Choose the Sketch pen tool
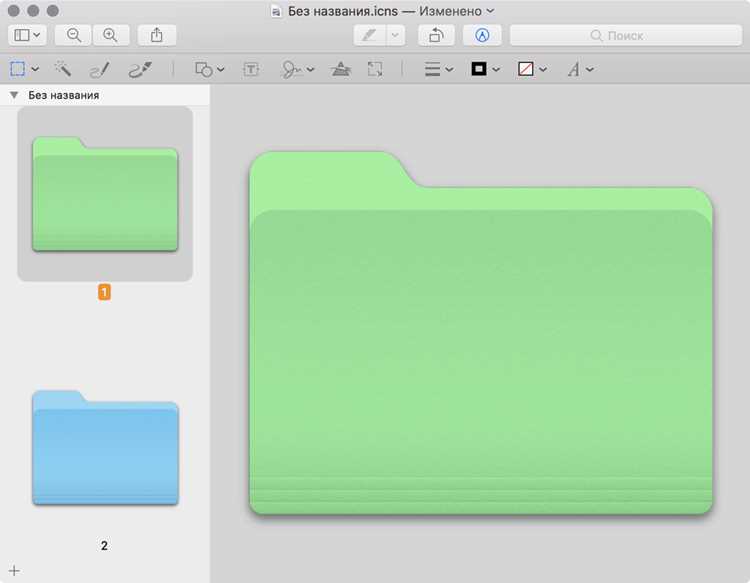 pos(100,69)
